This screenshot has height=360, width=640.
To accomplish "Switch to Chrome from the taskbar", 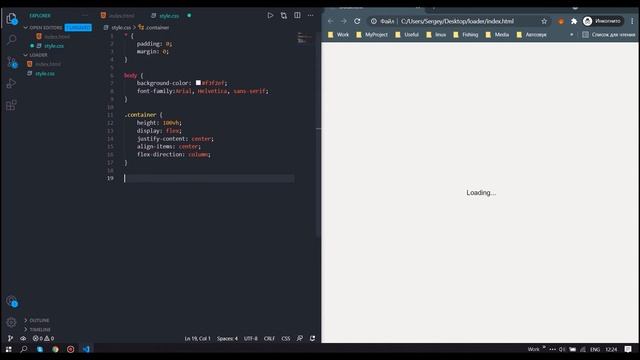I will (55, 349).
